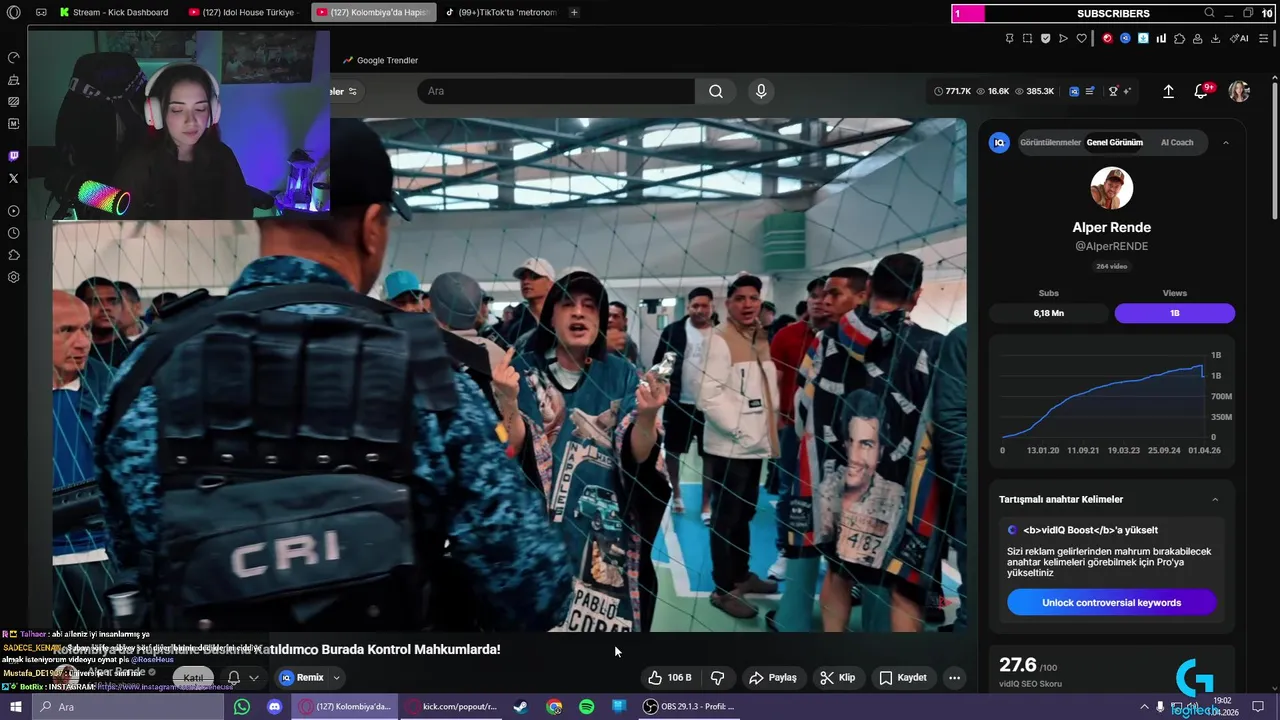Click the YouTube upload arrow icon
Screen dimensions: 1280x720
point(1168,91)
